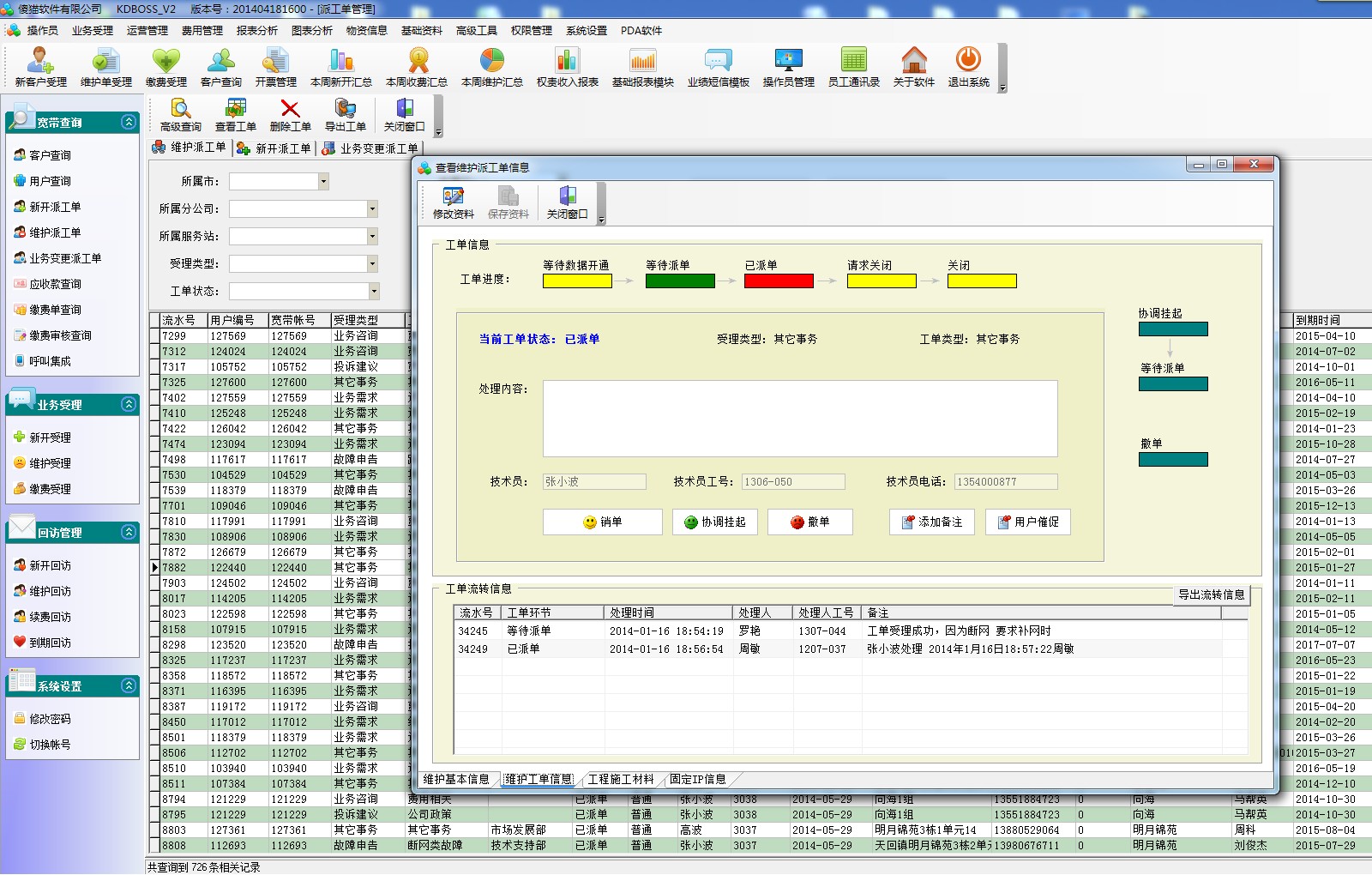Image resolution: width=1372 pixels, height=875 pixels.
Task: Click 关闭窗口 icon in main toolbar
Action: coord(404,114)
